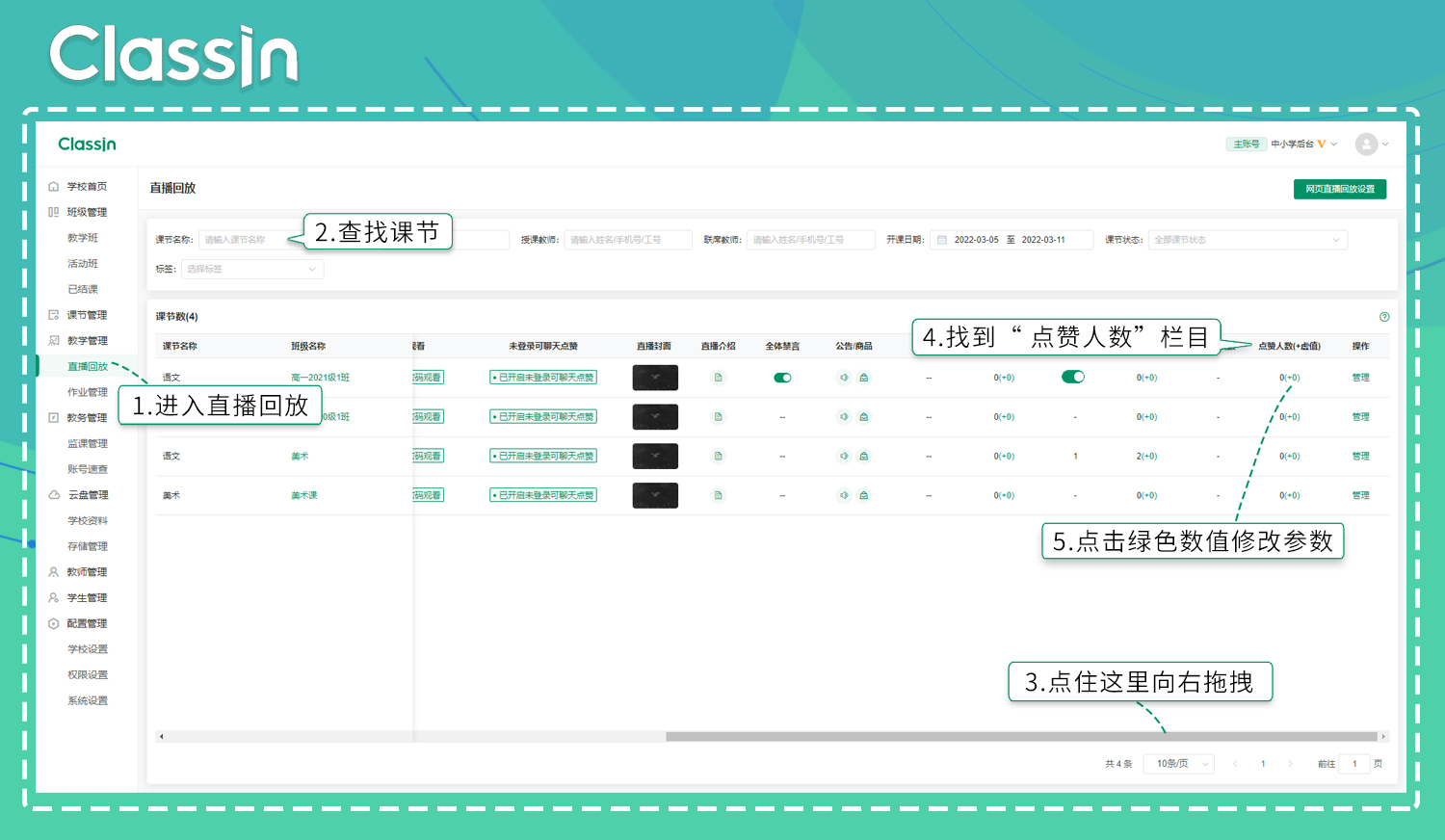
Task: Open 直播介绍 document icon in 高一2021级1班 row
Action: click(x=718, y=378)
